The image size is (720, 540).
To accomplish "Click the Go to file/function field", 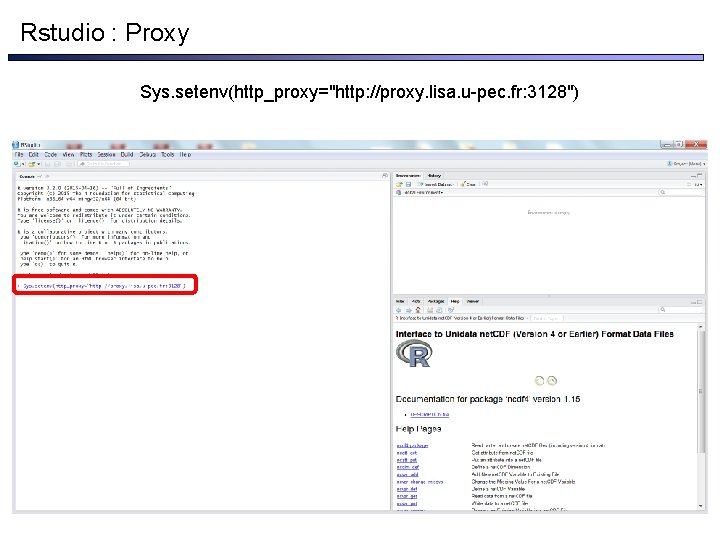I will point(104,164).
